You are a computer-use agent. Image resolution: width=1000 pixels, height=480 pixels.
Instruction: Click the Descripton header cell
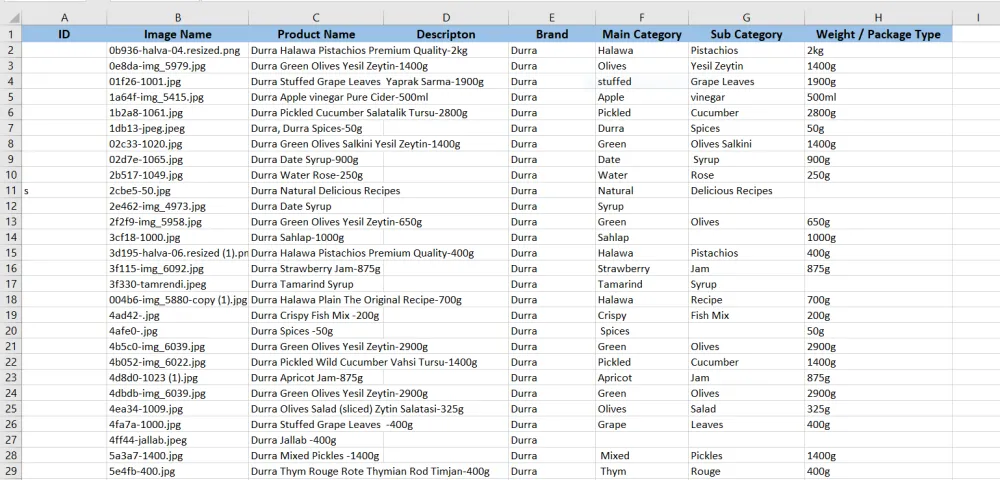[446, 34]
